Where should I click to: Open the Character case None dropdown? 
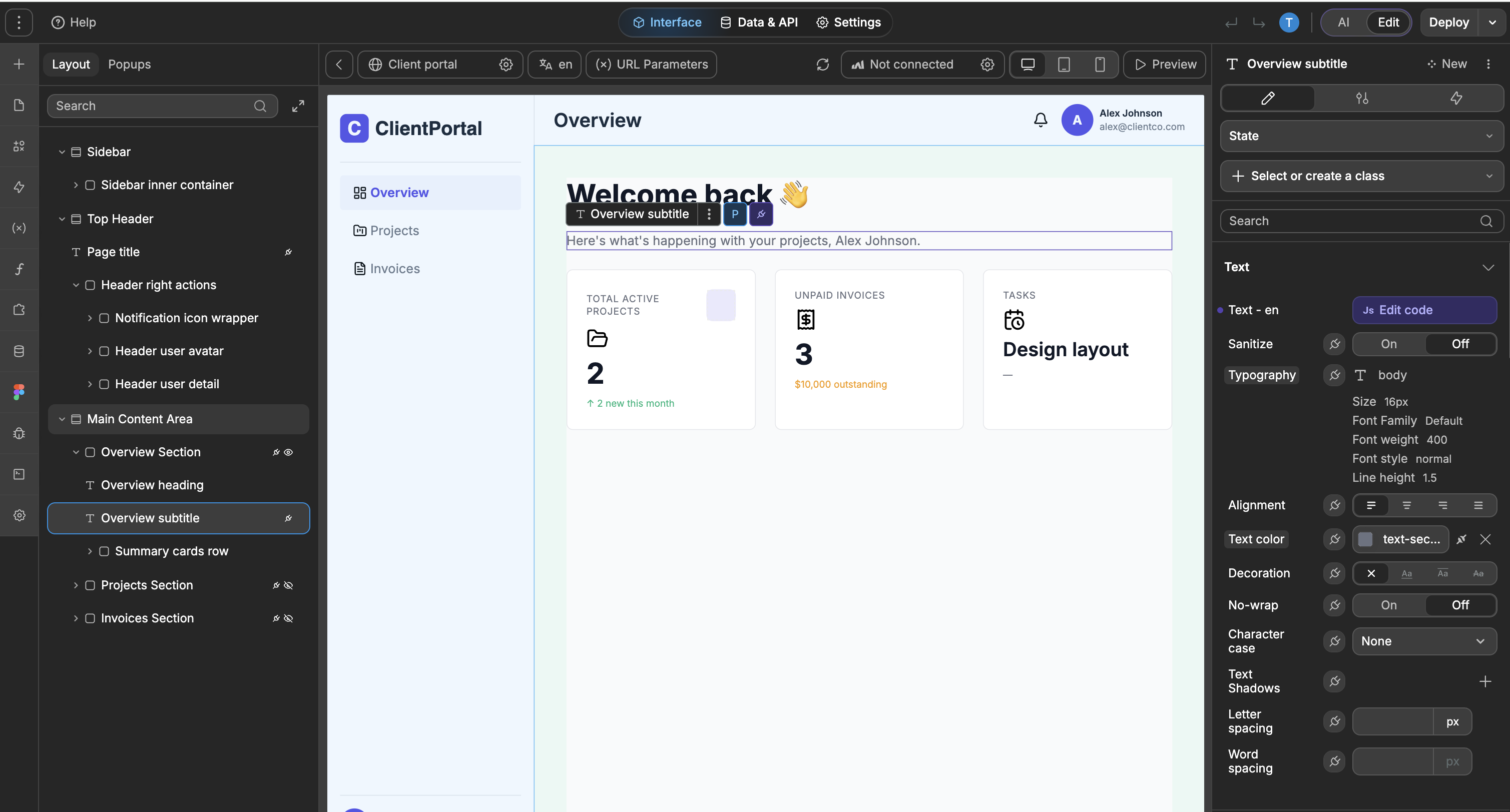(x=1423, y=641)
